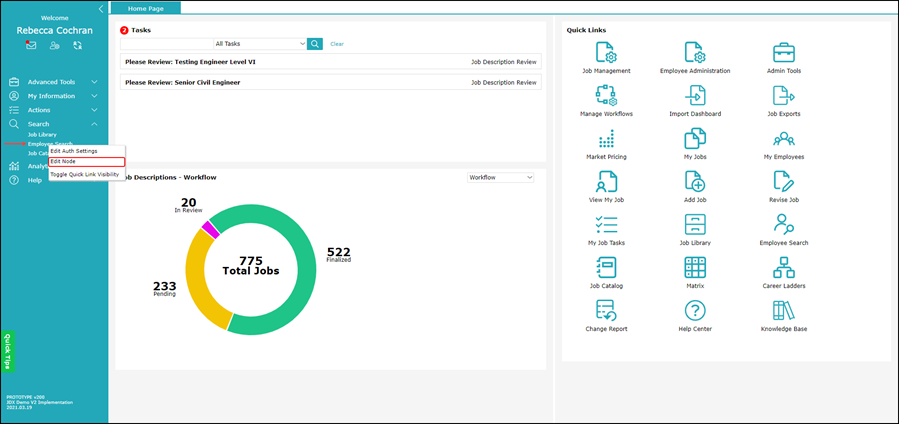Image resolution: width=899 pixels, height=424 pixels.
Task: Click the tasks search magnifier button
Action: coord(315,44)
